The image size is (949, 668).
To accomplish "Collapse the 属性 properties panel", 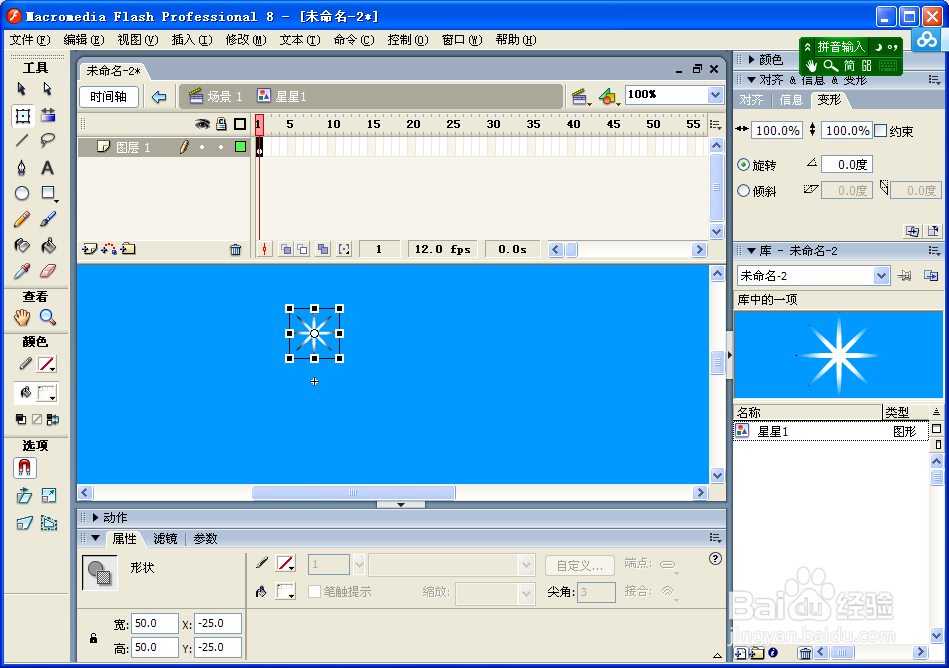I will (x=96, y=538).
